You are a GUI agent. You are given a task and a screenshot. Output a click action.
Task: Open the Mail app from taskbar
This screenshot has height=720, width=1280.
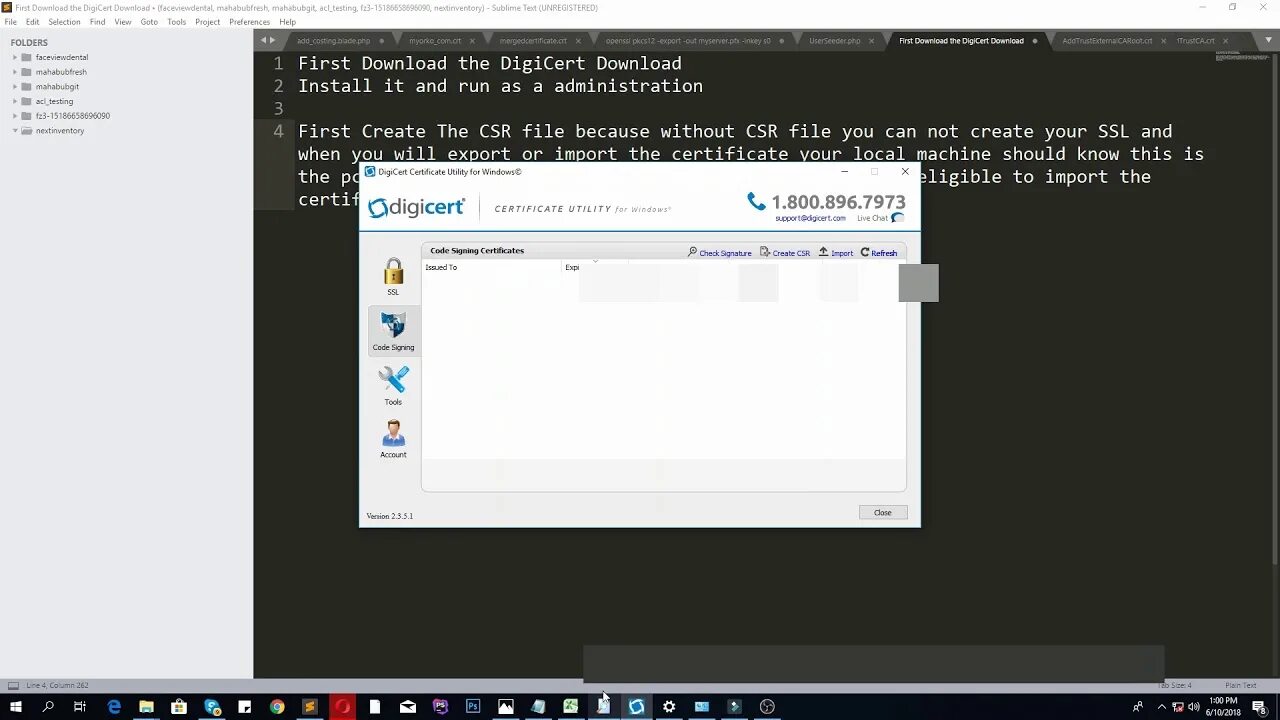tap(408, 706)
